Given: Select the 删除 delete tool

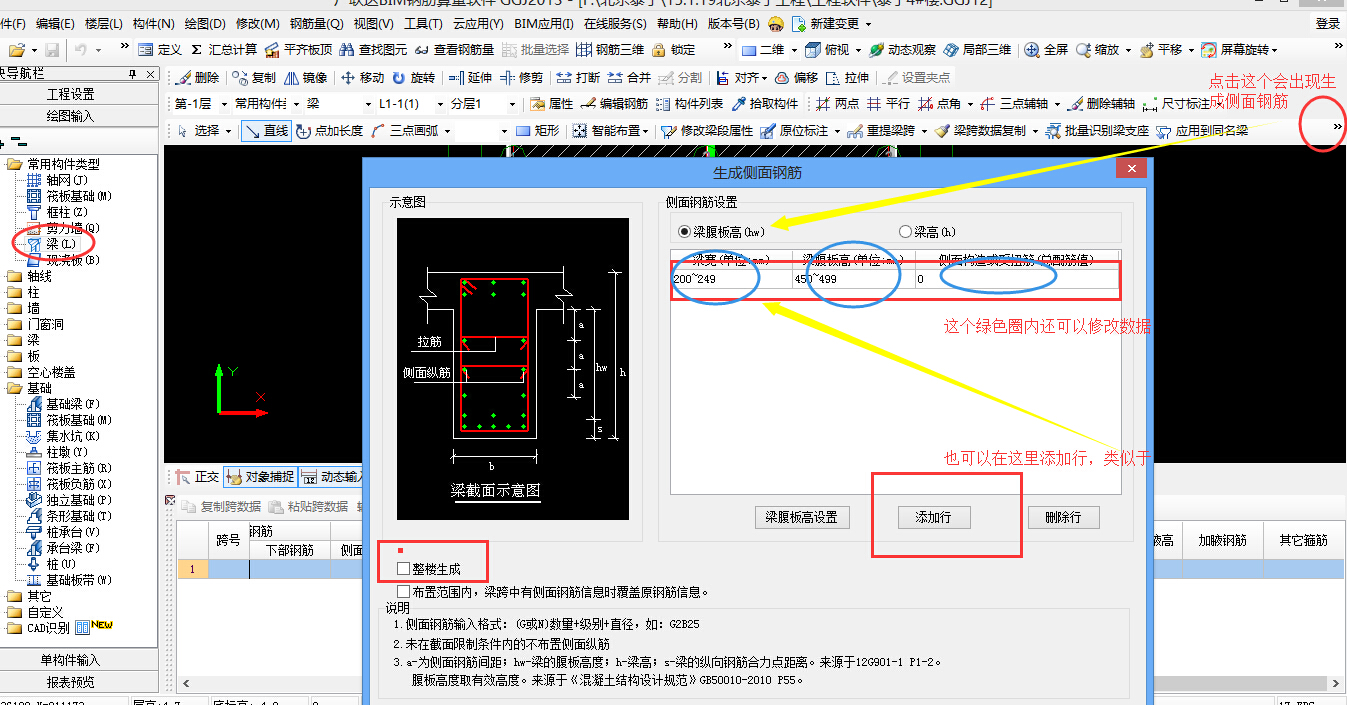Looking at the screenshot, I should 197,77.
